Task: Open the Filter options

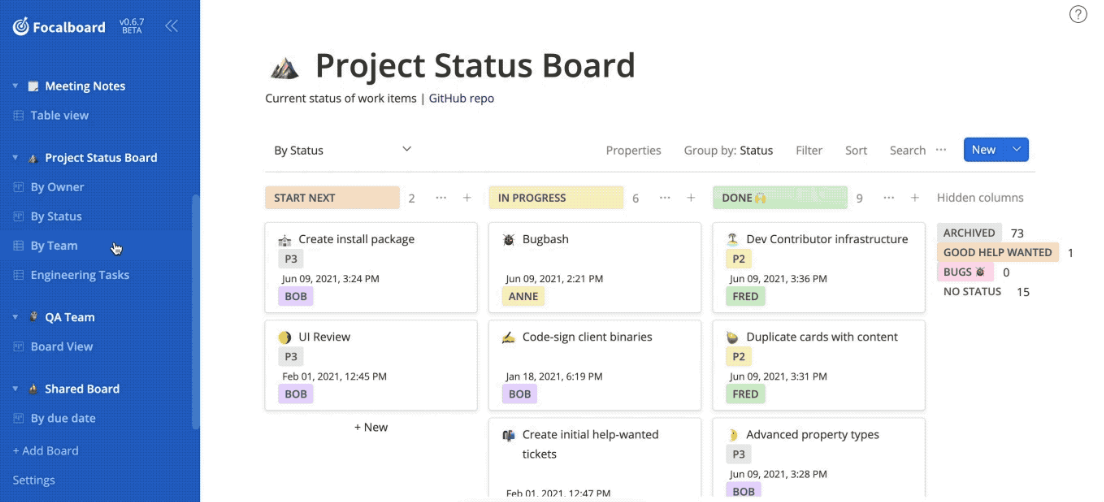Action: click(x=809, y=150)
